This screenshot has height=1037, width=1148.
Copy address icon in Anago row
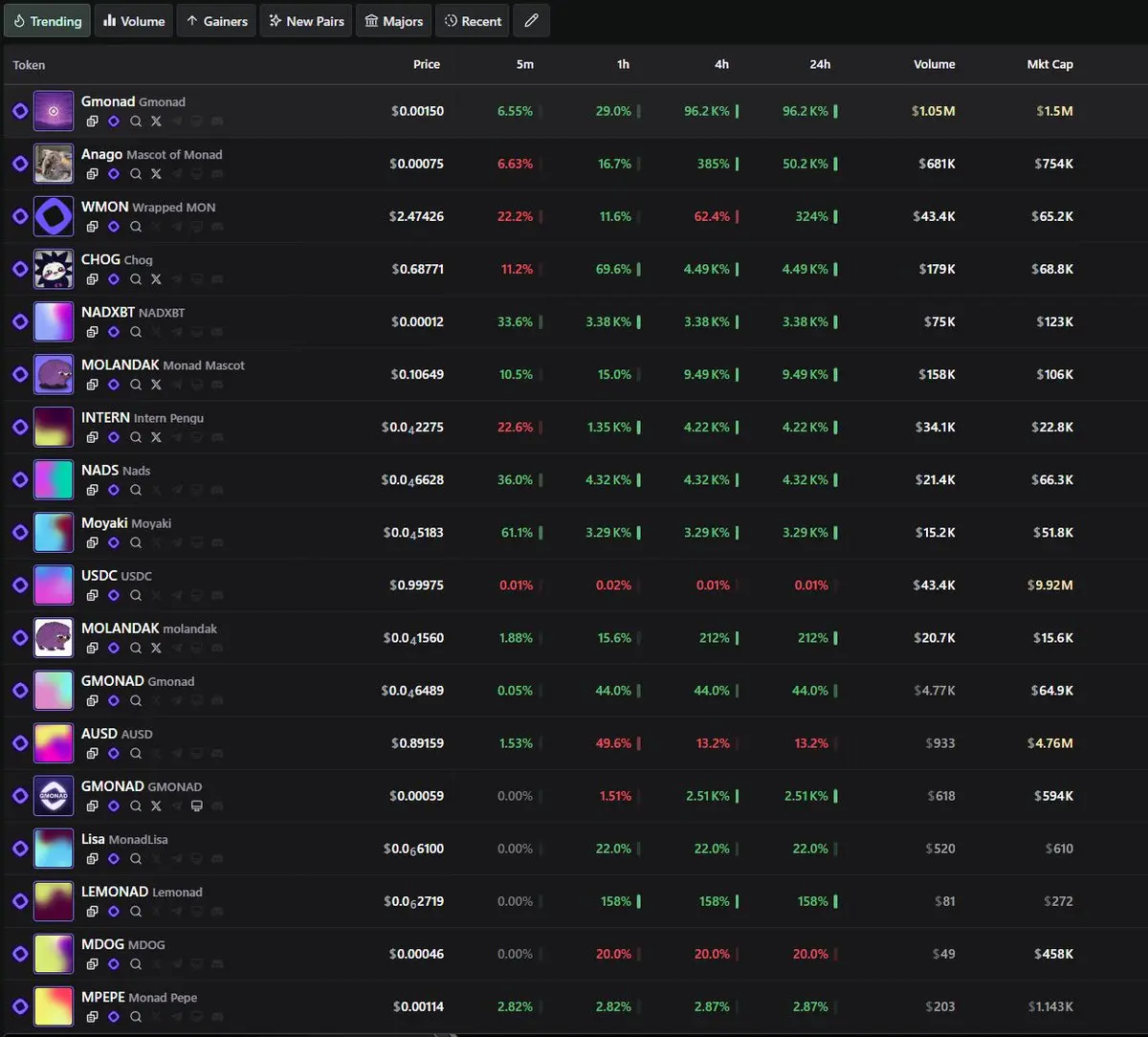click(x=92, y=174)
